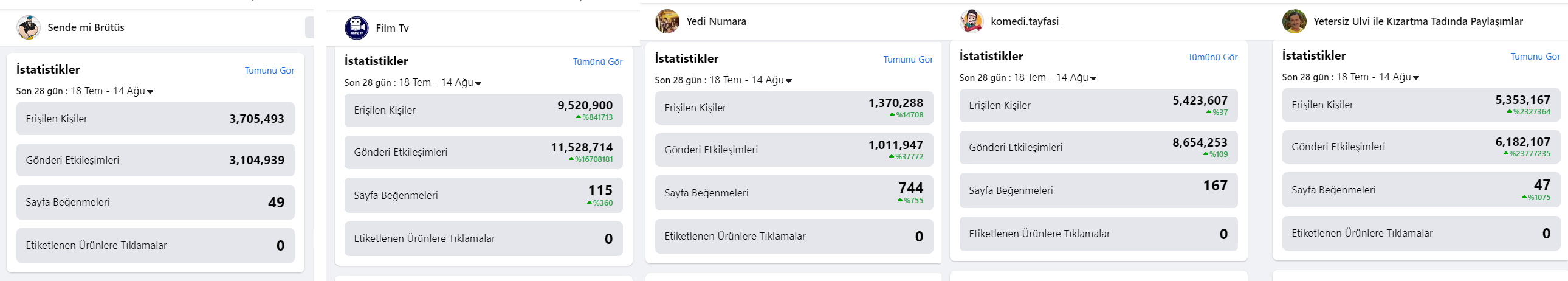
Task: Expand date range dropdown in Film Tv panel
Action: 413,83
